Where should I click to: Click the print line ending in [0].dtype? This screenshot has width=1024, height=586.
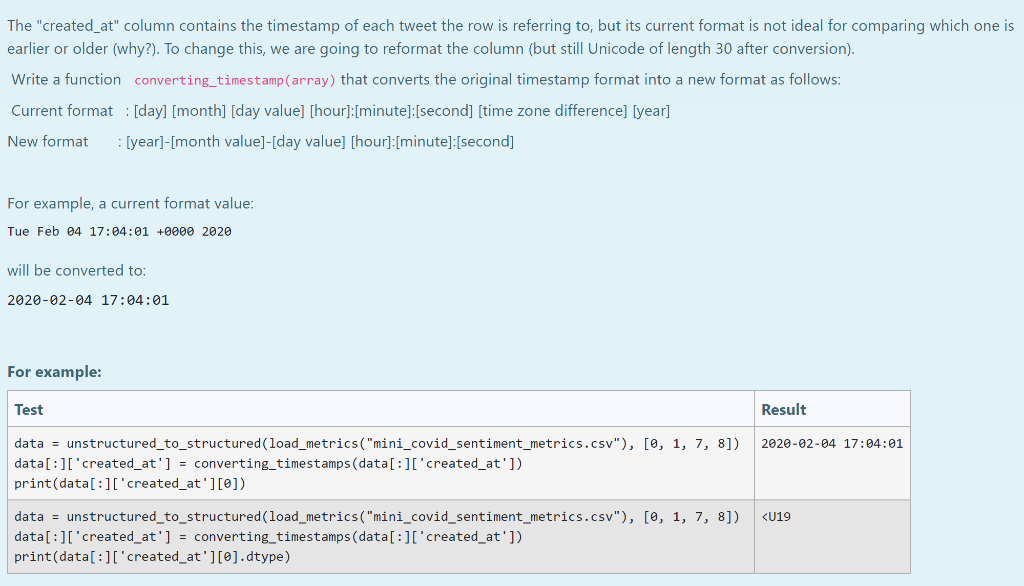click(x=152, y=557)
